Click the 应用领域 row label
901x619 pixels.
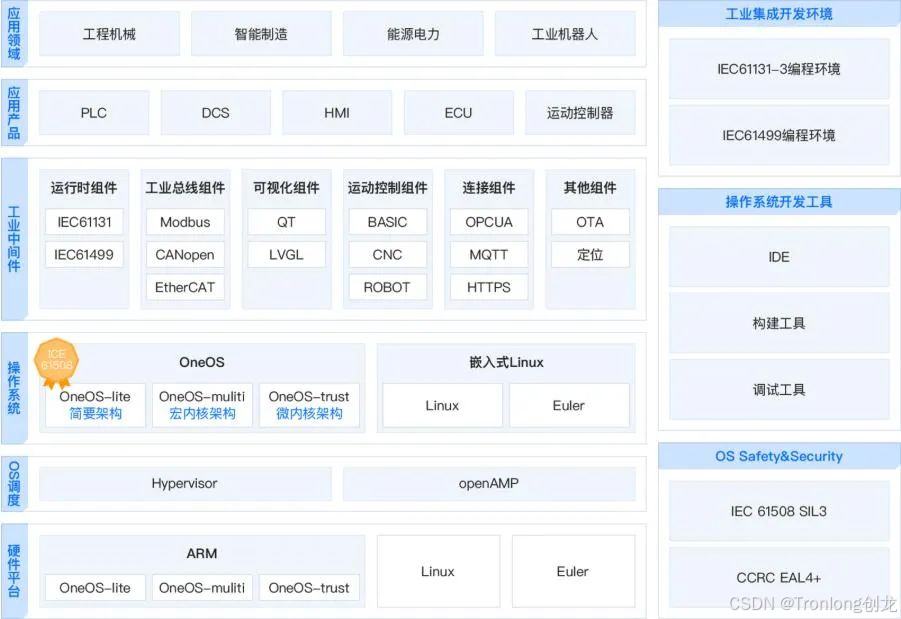coord(14,34)
